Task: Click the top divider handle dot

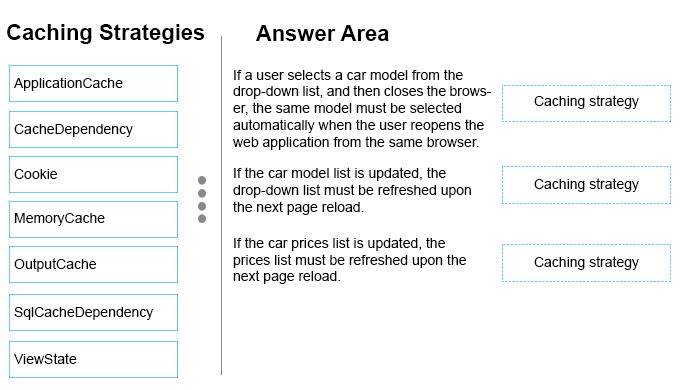Action: (202, 180)
